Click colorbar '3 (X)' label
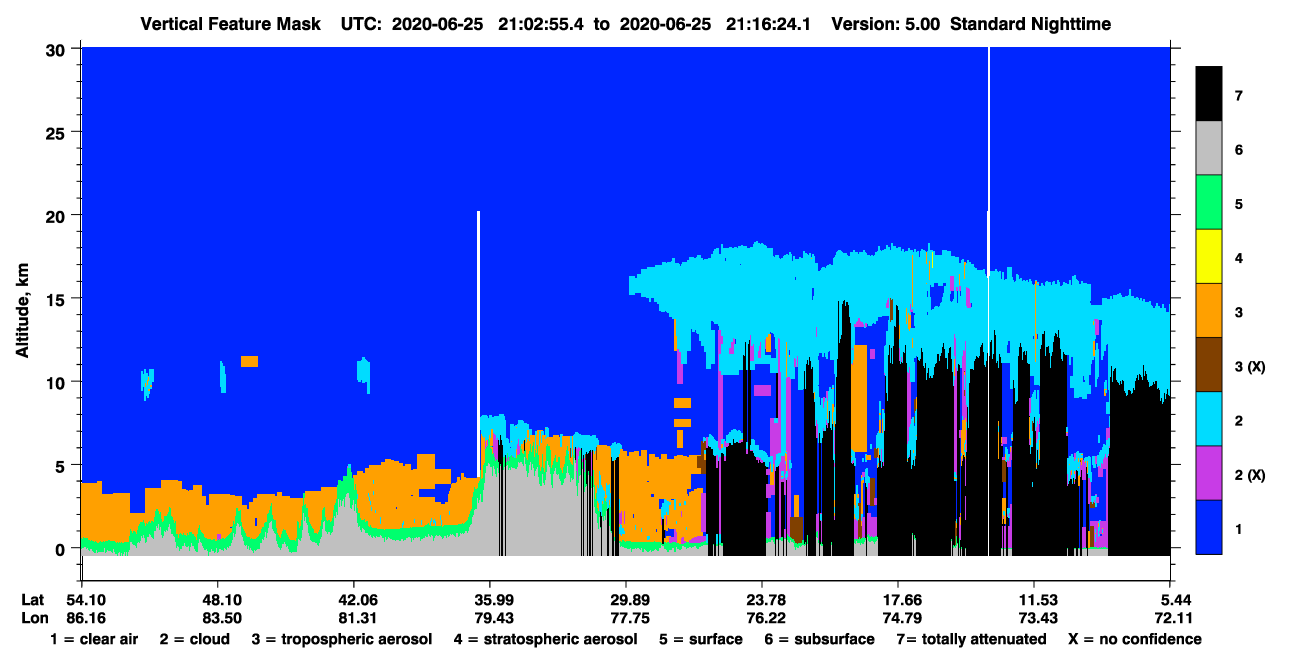This screenshot has height=667, width=1300. coord(1249,366)
